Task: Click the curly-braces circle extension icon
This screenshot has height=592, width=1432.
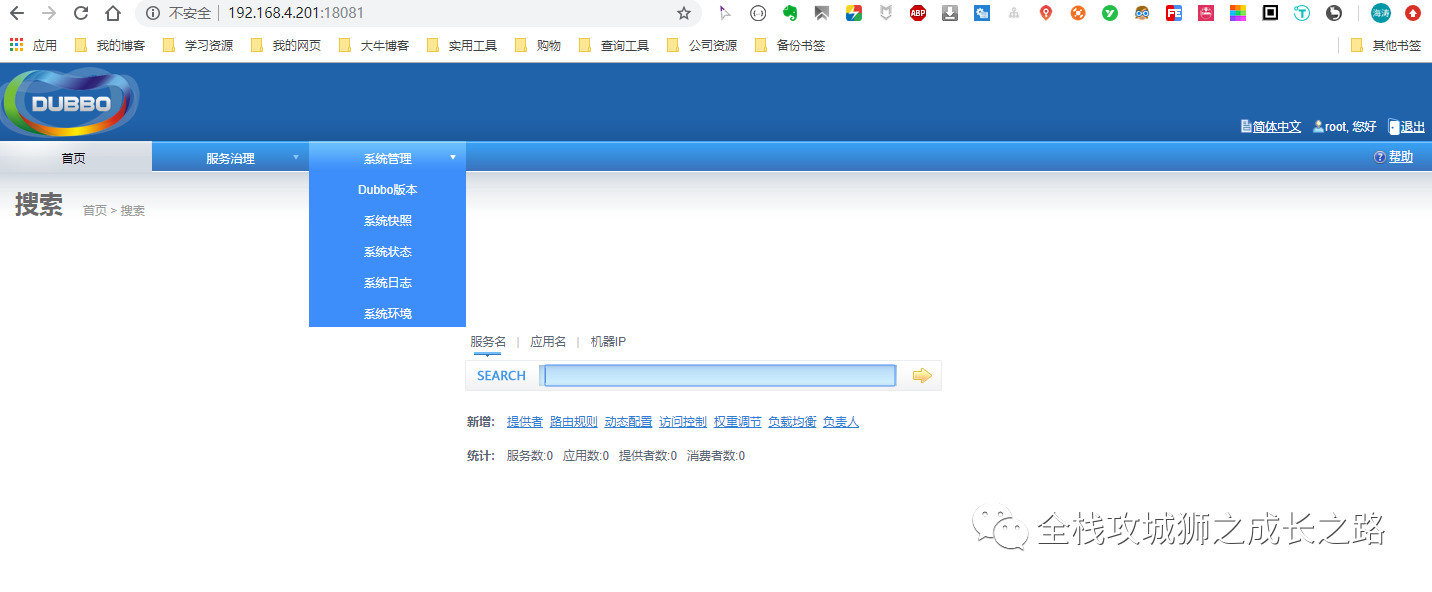Action: tap(758, 13)
